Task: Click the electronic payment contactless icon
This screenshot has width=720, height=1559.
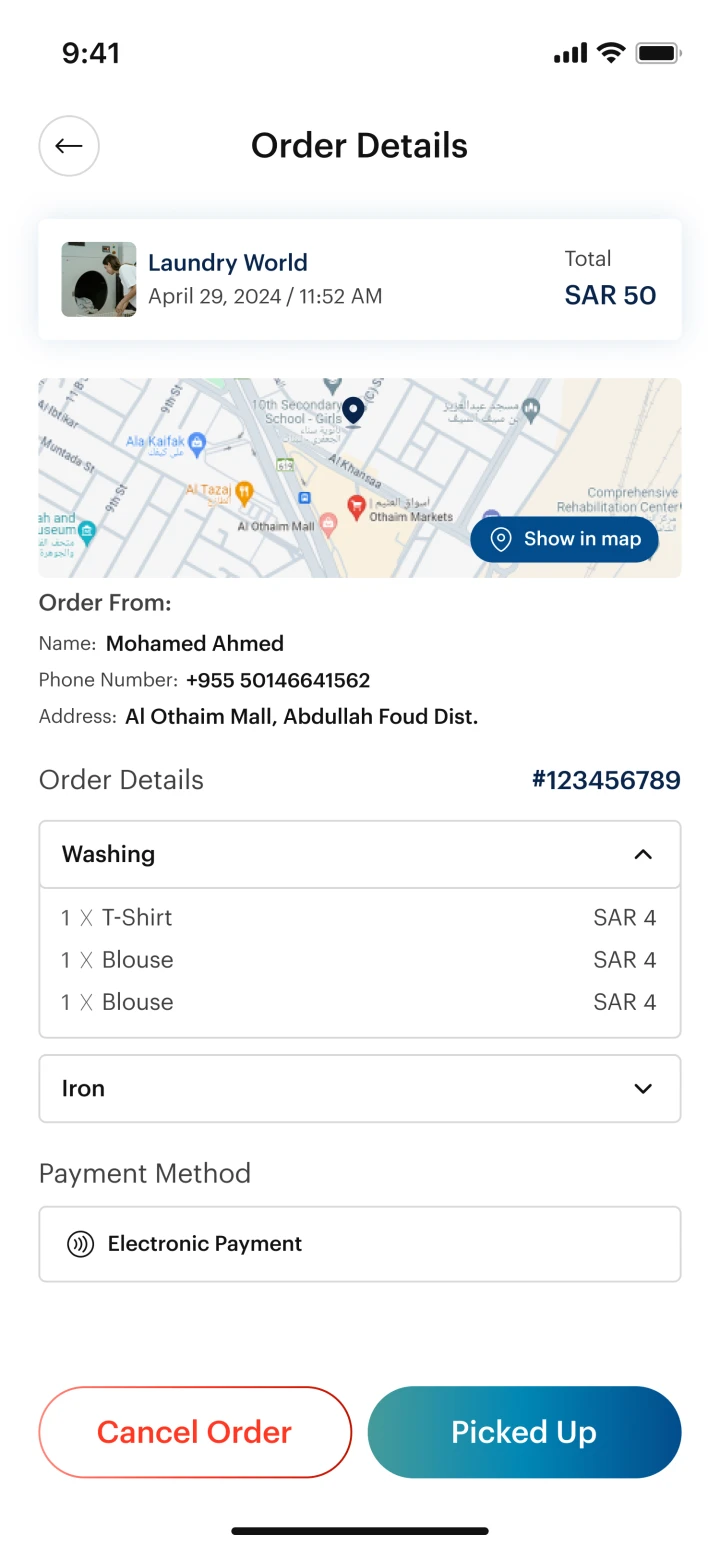Action: 80,1244
